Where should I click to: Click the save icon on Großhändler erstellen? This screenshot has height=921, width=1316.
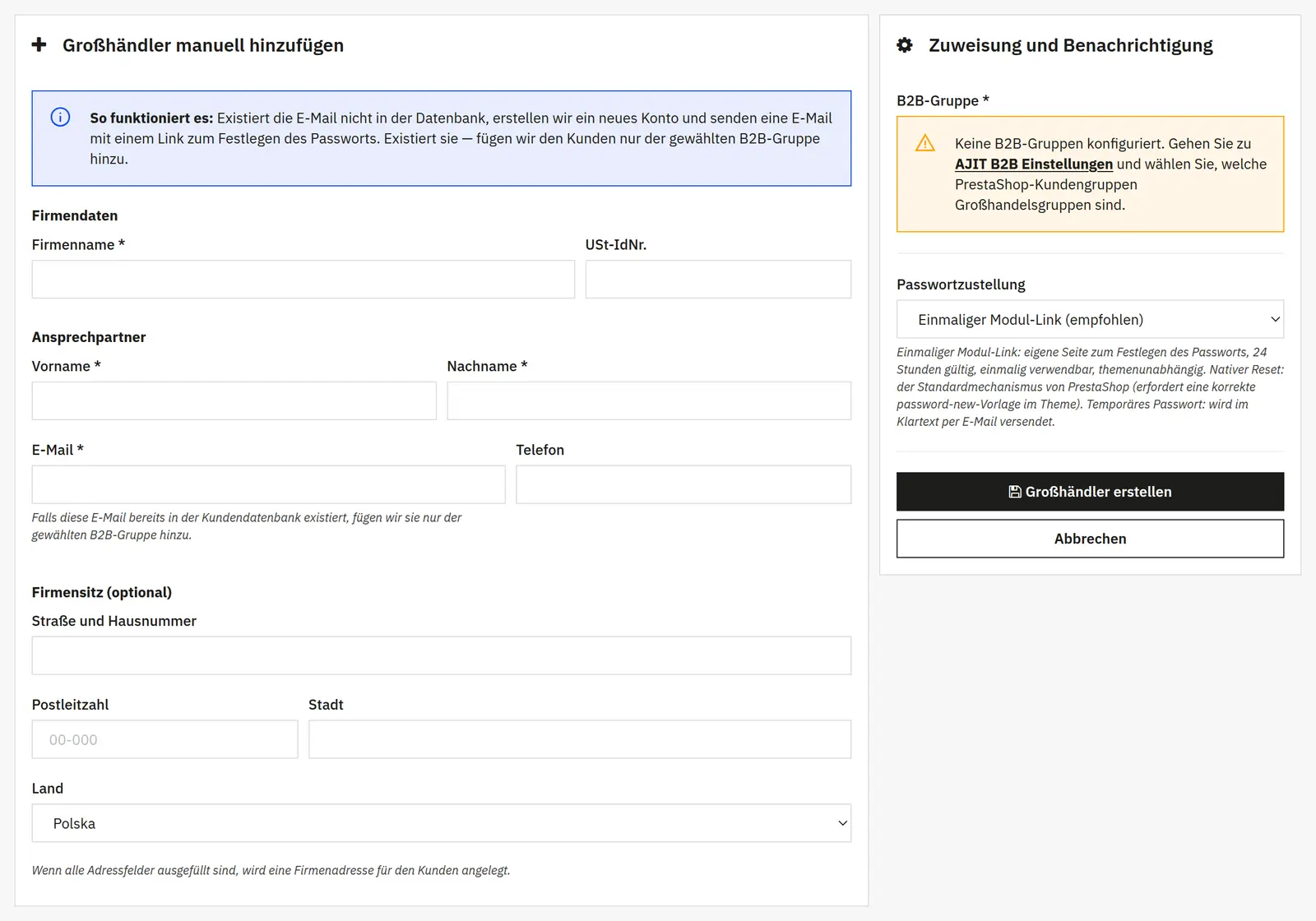(1015, 492)
